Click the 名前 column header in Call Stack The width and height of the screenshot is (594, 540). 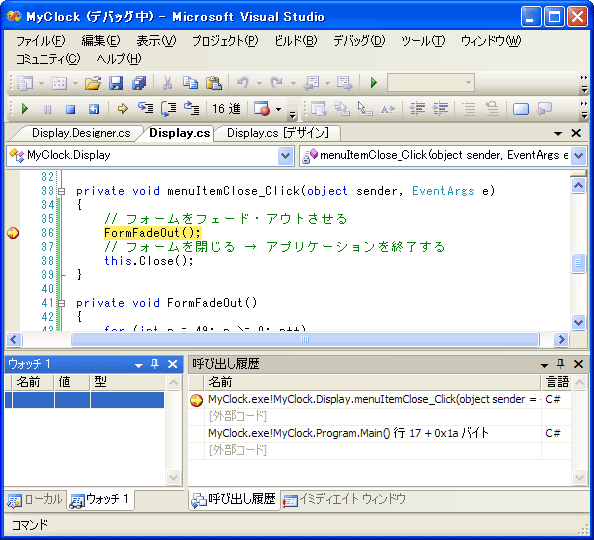[372, 382]
